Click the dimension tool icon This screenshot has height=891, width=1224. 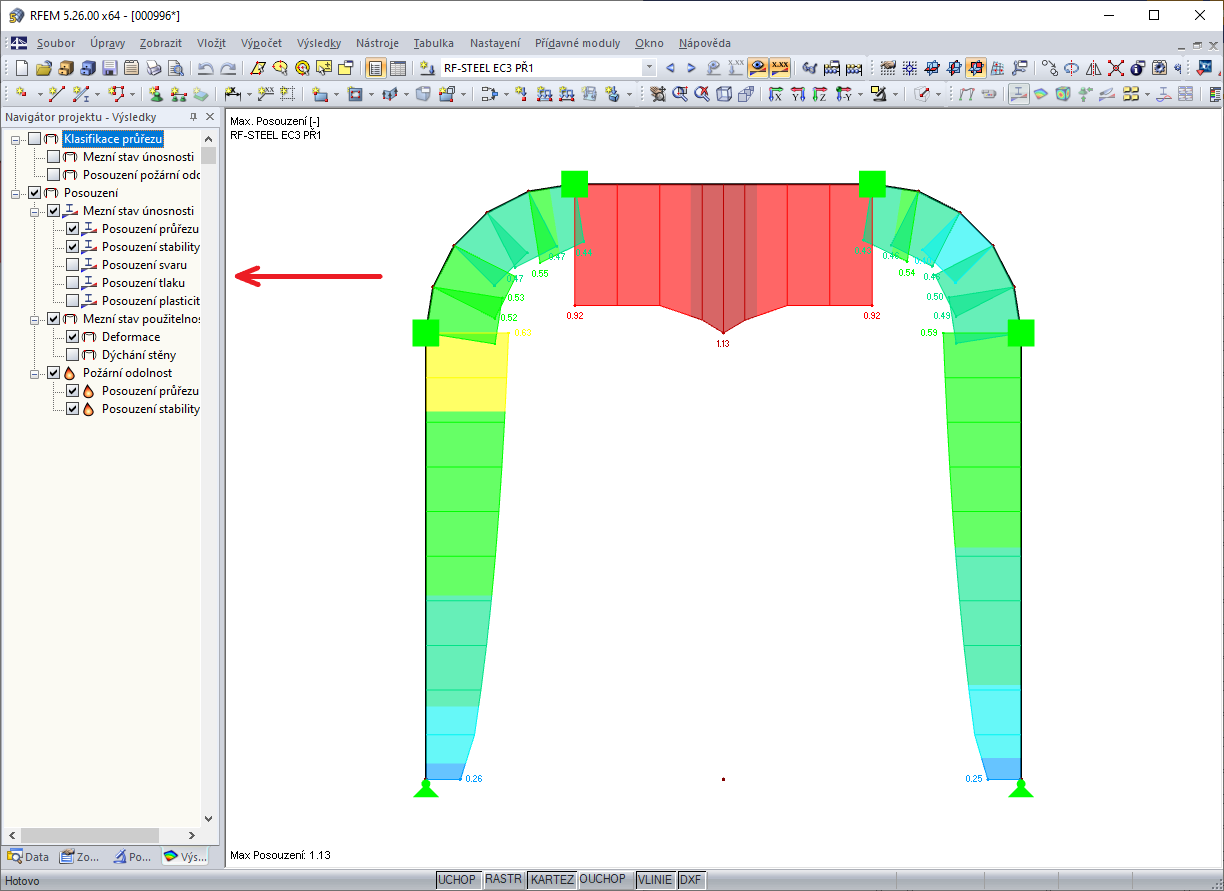click(x=232, y=94)
